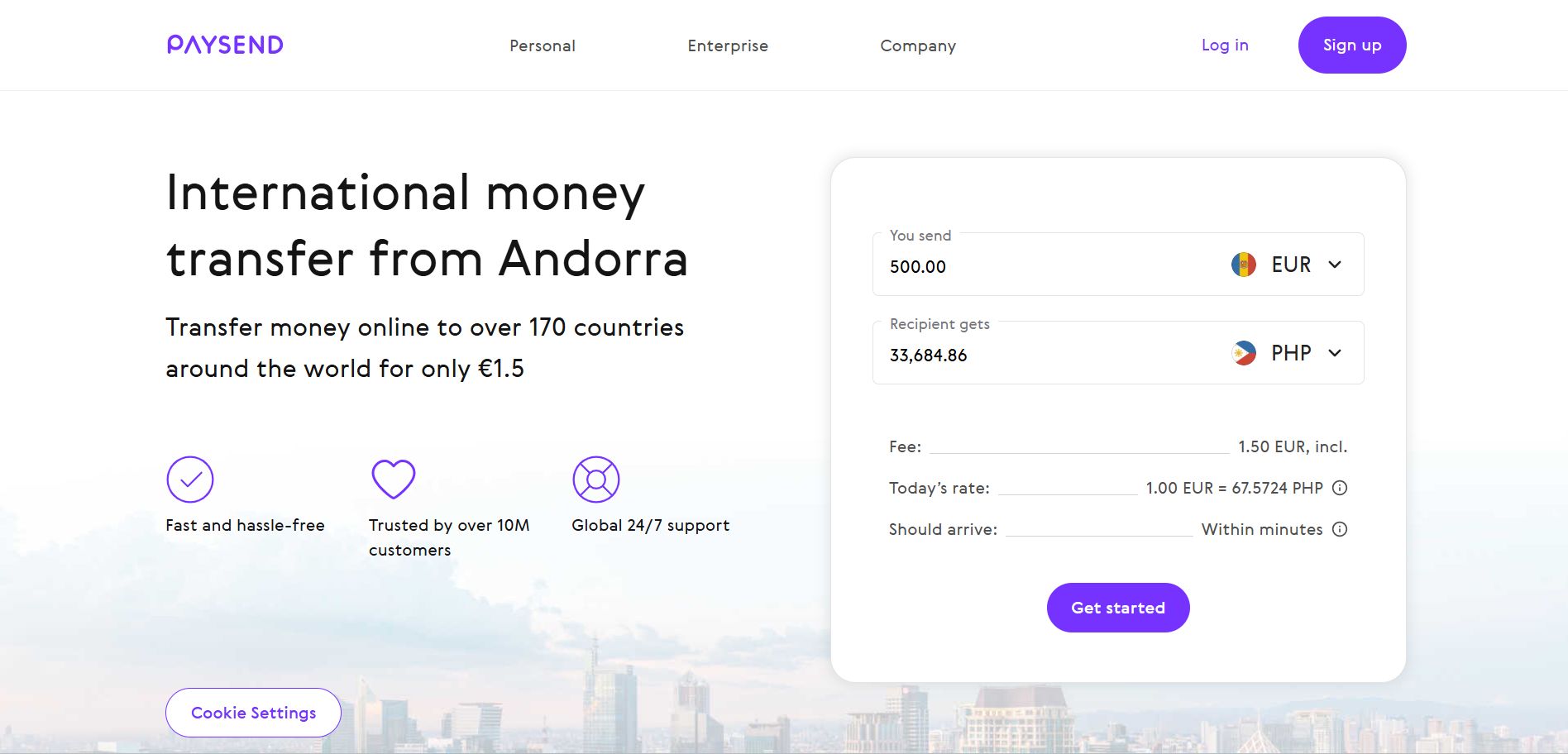Click the Philippines flag icon
The width and height of the screenshot is (1568, 754).
click(x=1243, y=353)
